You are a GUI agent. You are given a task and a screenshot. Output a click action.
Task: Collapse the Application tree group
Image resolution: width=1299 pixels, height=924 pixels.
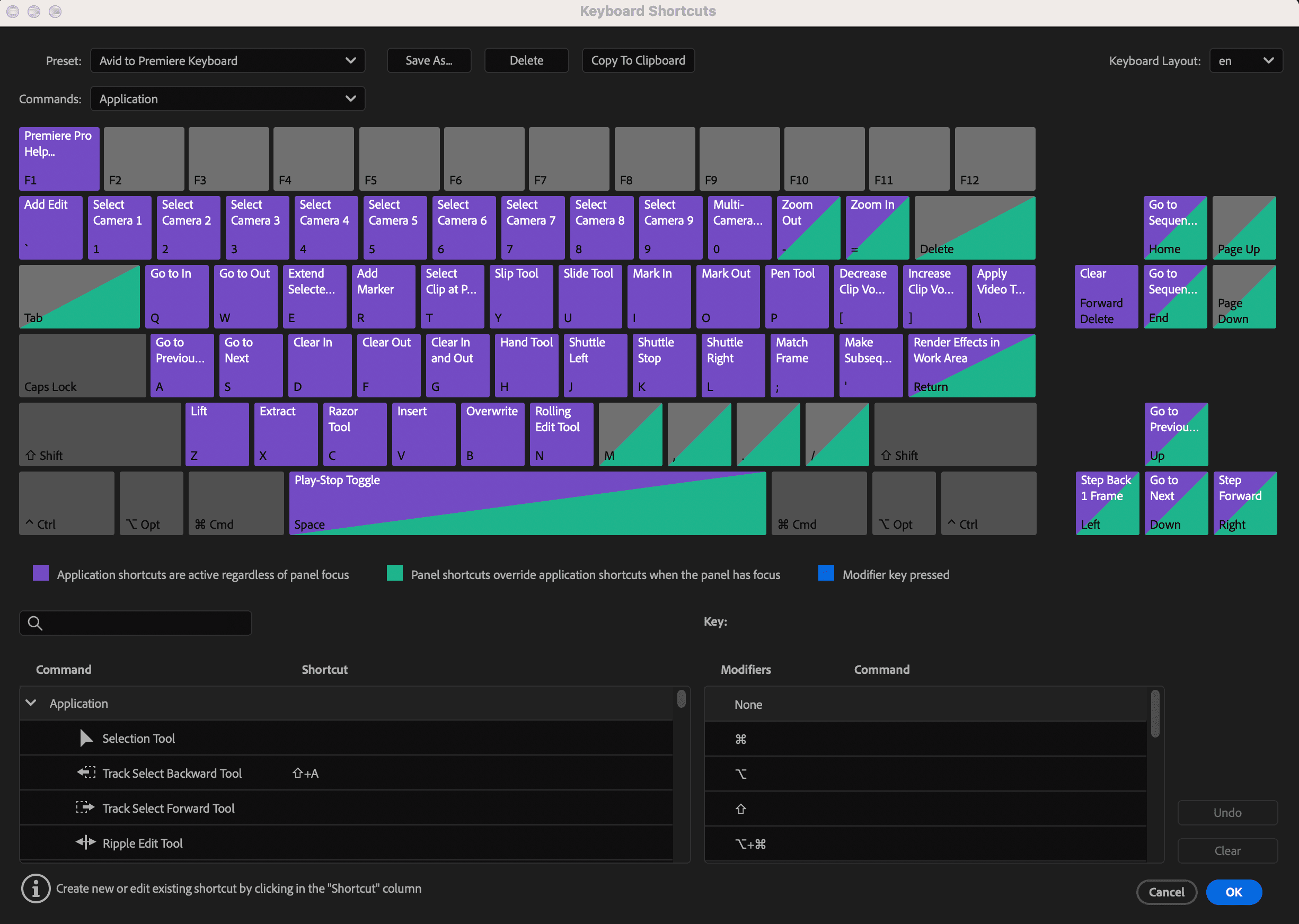pos(31,703)
